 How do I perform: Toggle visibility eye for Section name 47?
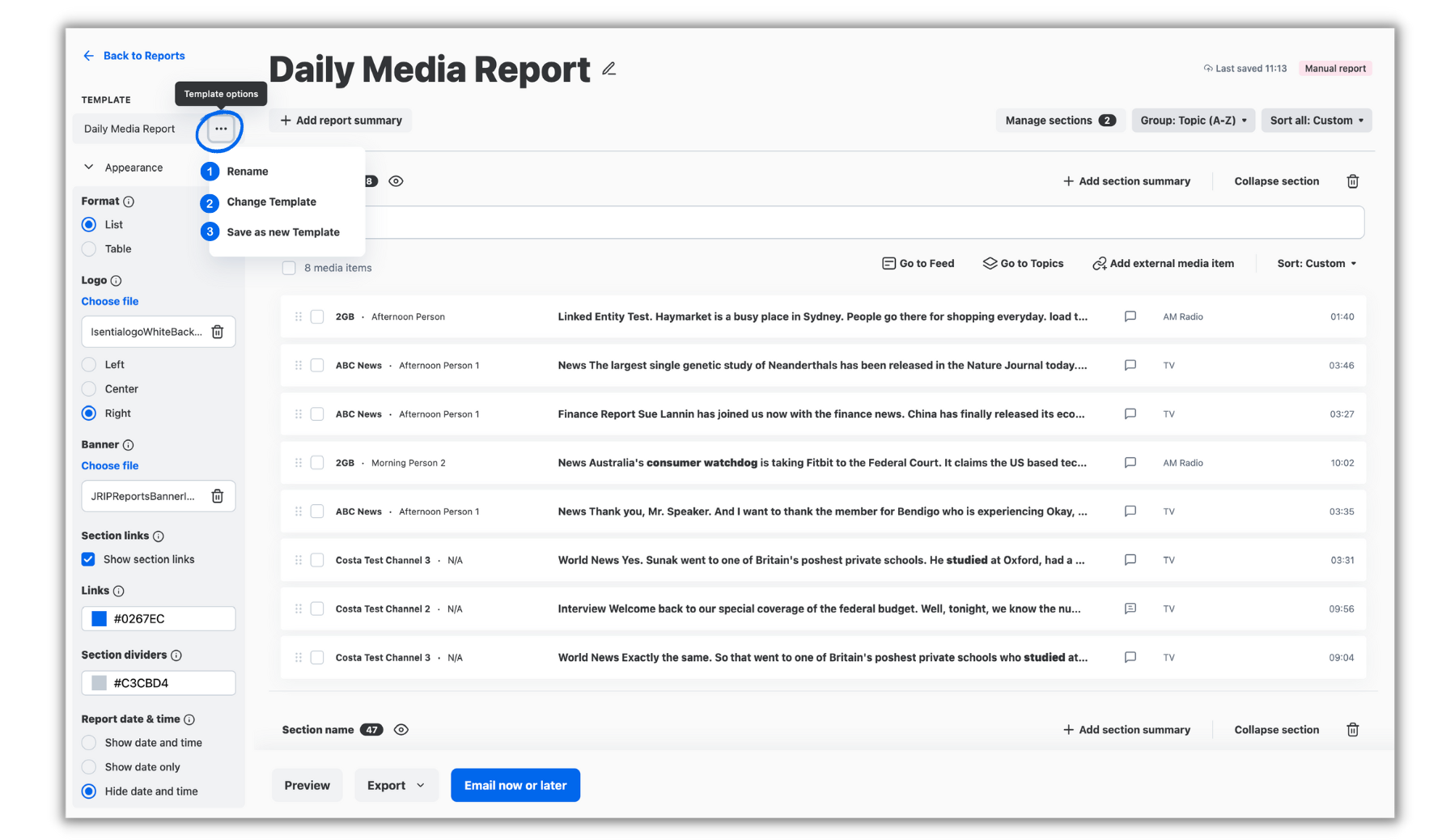[401, 730]
